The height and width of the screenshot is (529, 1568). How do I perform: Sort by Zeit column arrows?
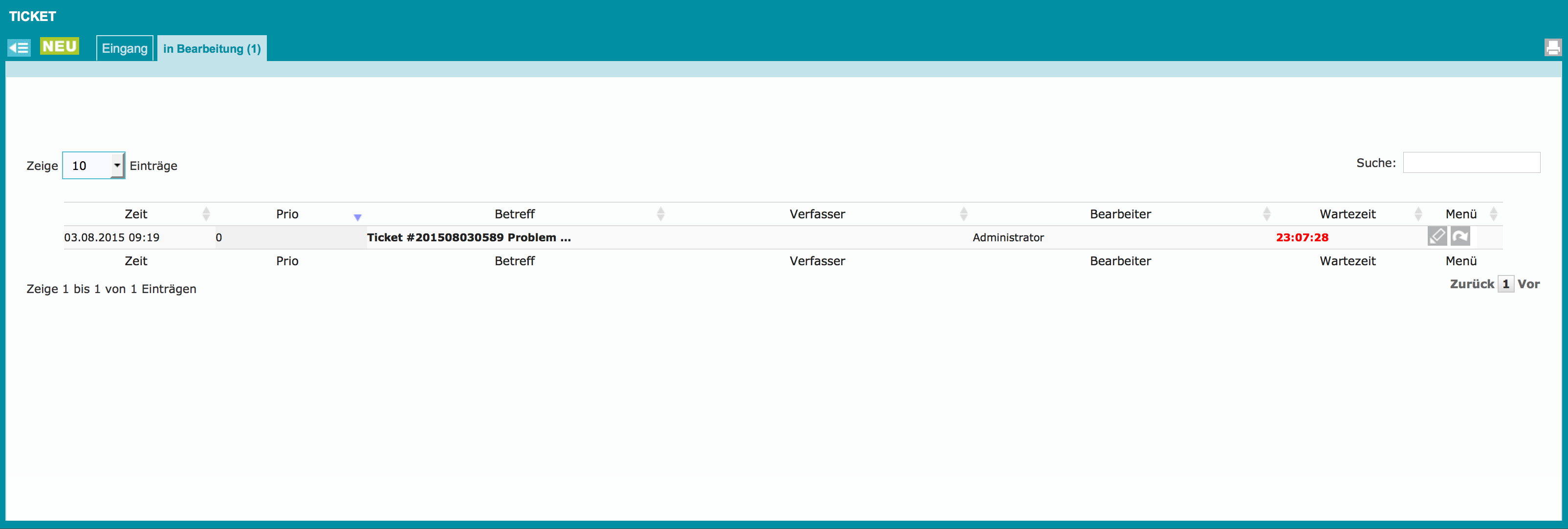(206, 214)
